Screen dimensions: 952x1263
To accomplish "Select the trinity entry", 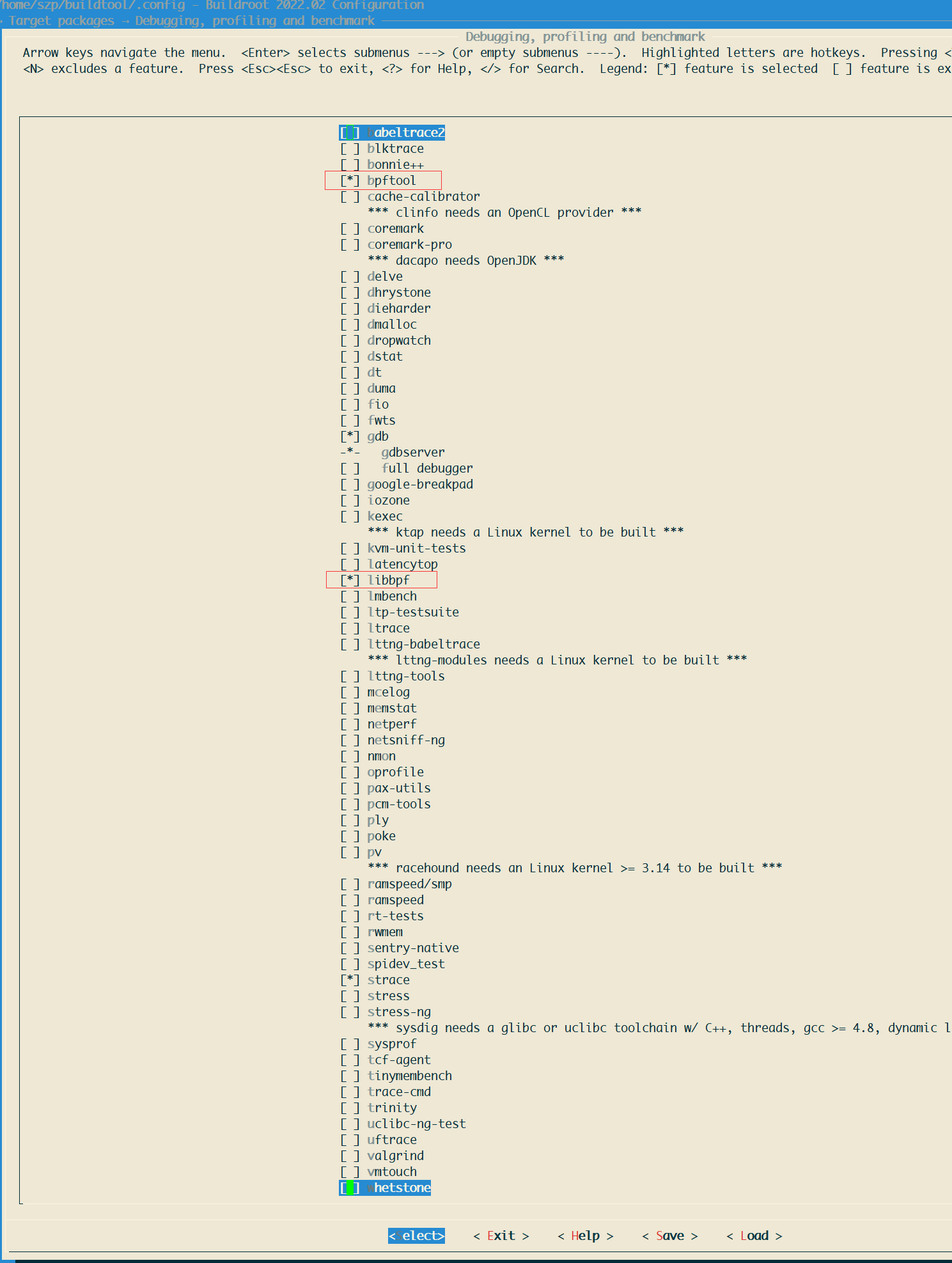I will [378, 1108].
